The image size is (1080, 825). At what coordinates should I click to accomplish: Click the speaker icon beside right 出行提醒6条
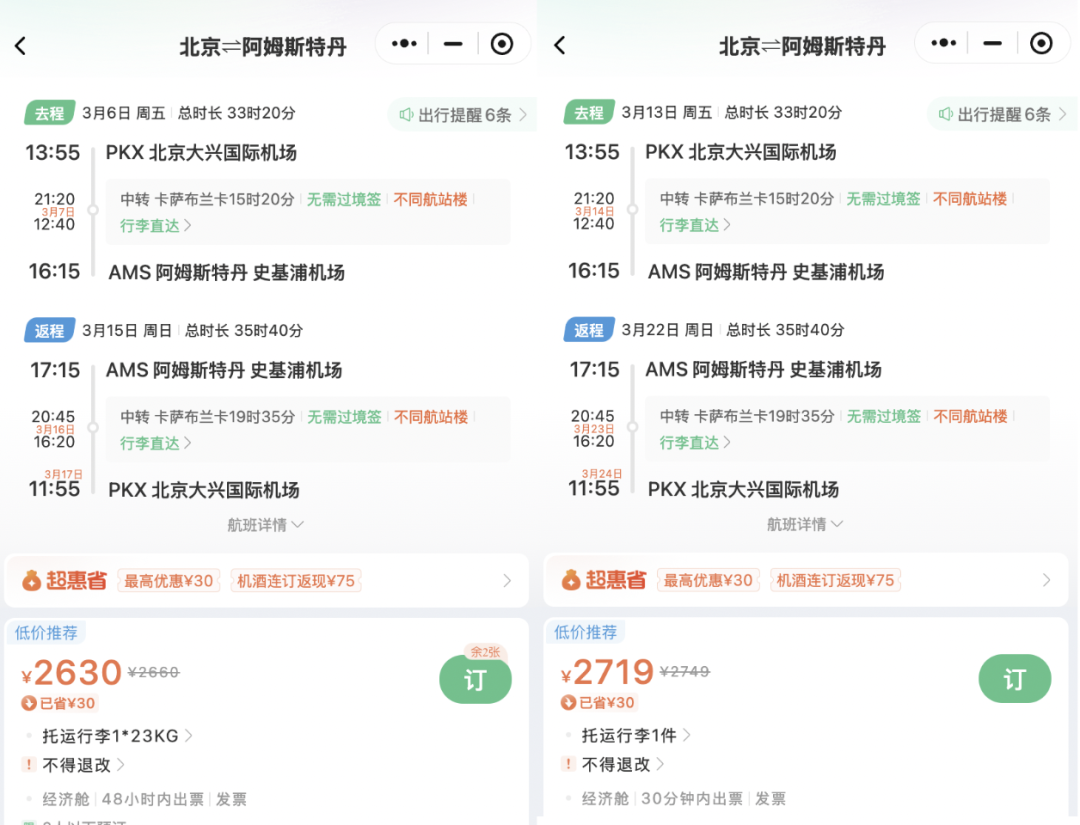point(947,115)
